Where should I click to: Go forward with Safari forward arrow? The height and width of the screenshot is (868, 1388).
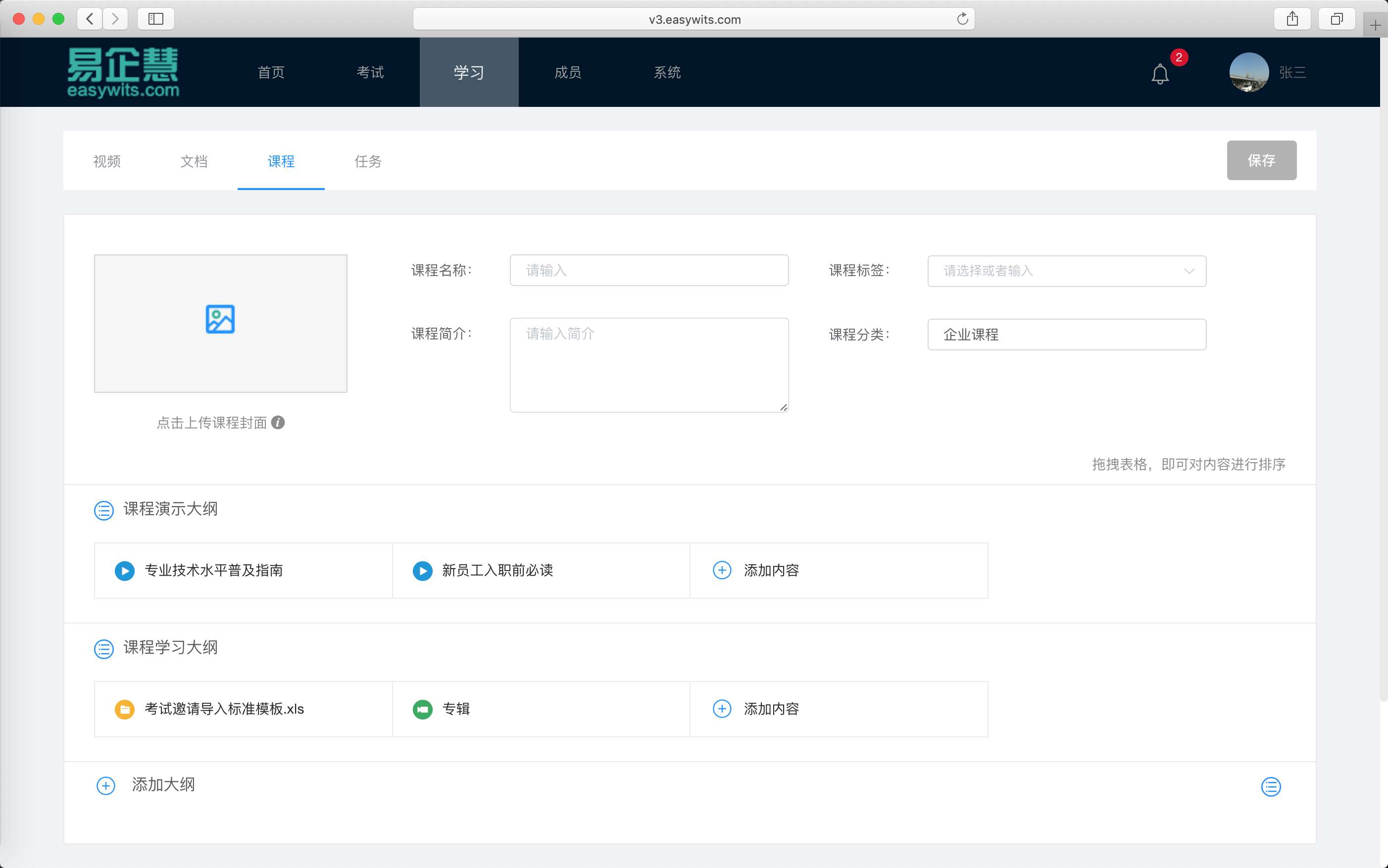tap(115, 19)
